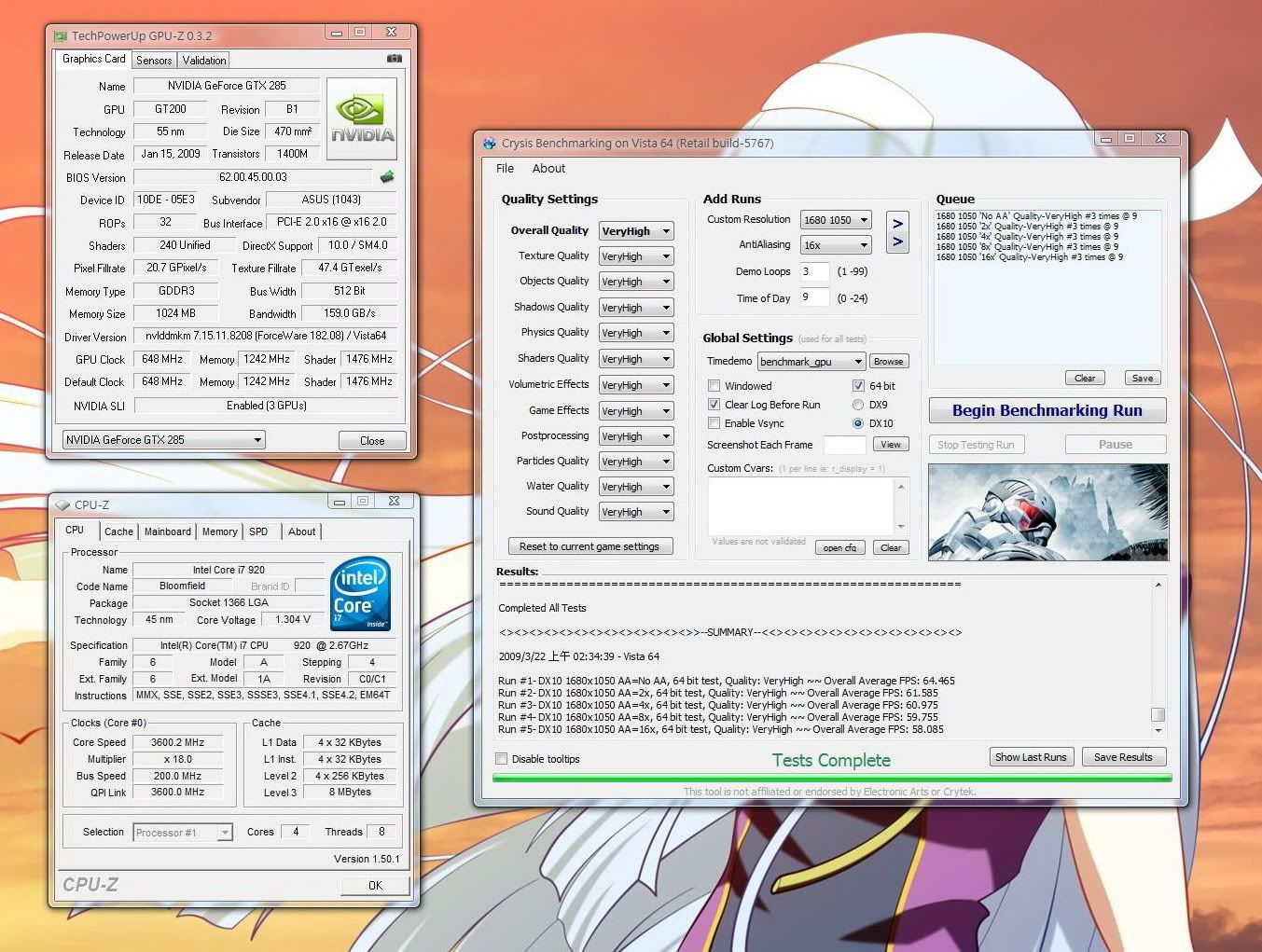This screenshot has width=1262, height=952.
Task: Click the Close button in GPU-Z
Action: pyautogui.click(x=372, y=440)
